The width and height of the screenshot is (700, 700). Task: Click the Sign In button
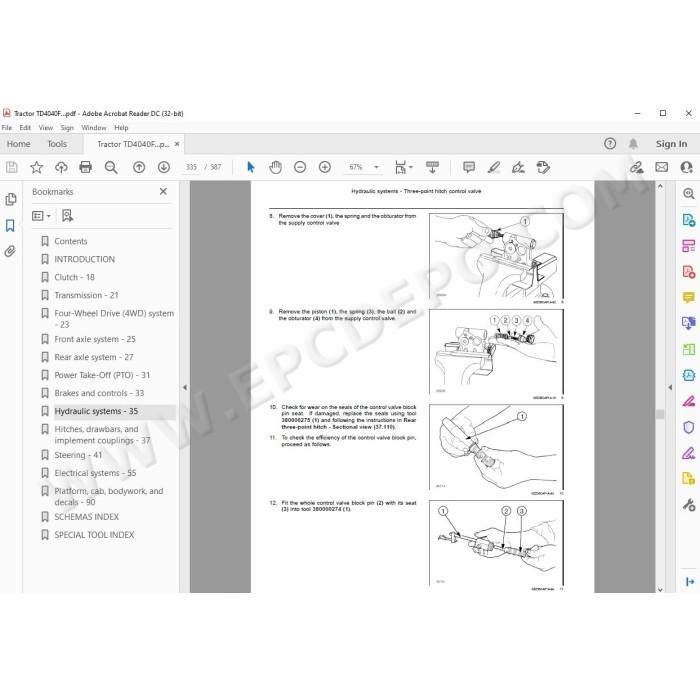(x=671, y=144)
